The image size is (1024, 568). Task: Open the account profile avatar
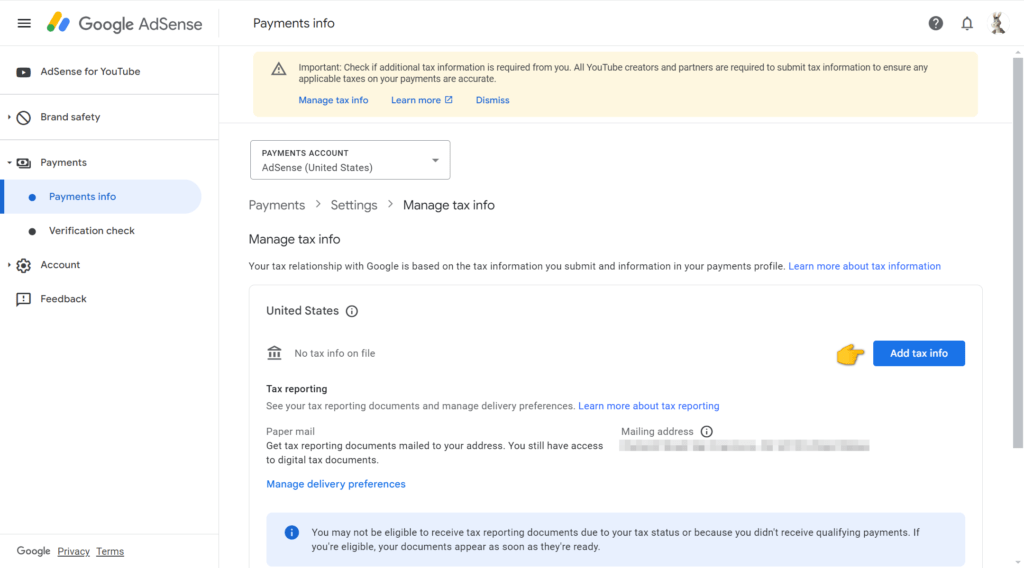coord(997,24)
